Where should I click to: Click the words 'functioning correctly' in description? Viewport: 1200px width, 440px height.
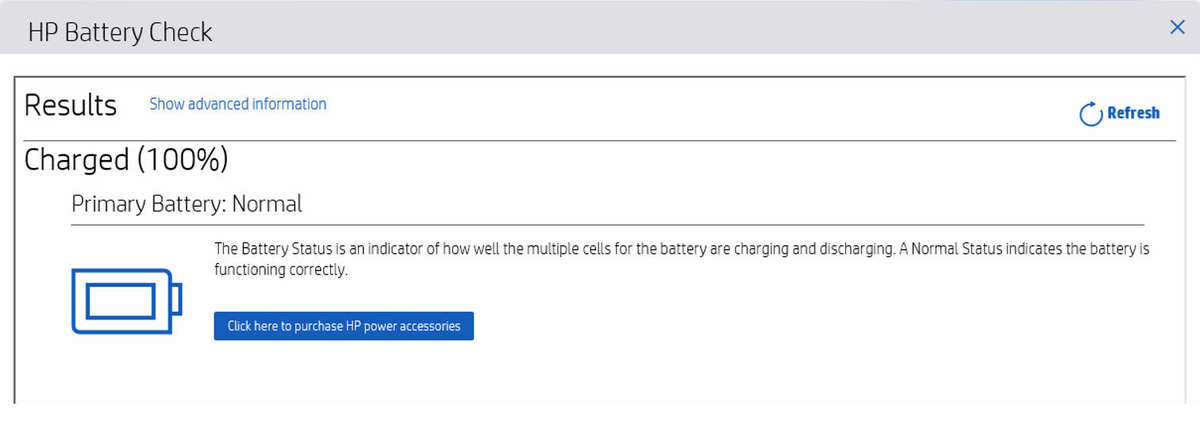coord(281,270)
